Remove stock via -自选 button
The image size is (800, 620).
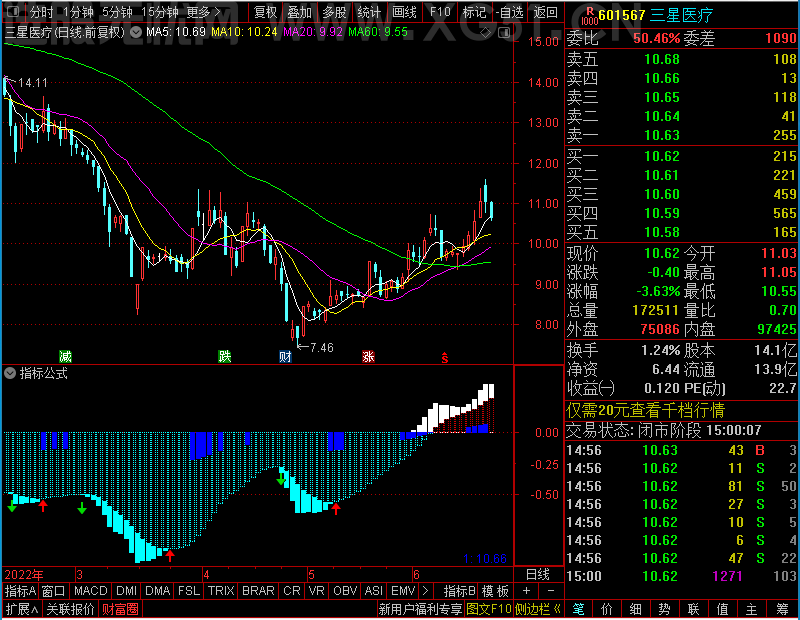click(510, 12)
